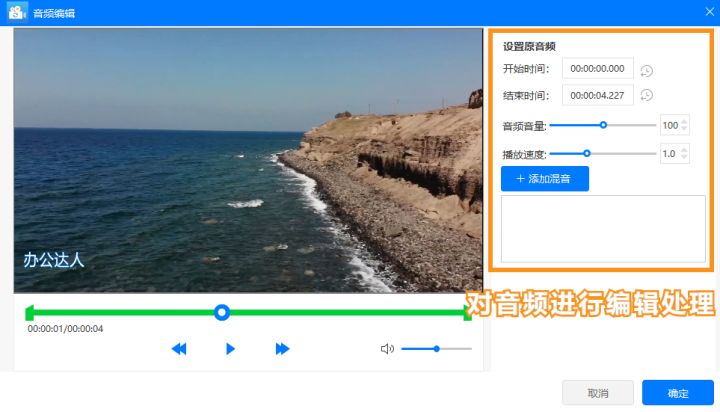The height and width of the screenshot is (412, 720).
Task: Decrease audio volume with down stepper arrow
Action: (684, 129)
